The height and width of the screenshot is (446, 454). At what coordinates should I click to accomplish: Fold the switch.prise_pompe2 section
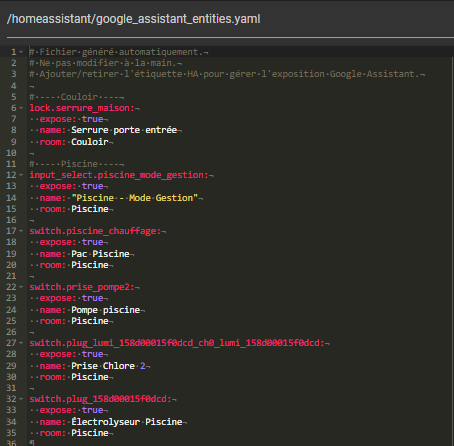coord(21,287)
